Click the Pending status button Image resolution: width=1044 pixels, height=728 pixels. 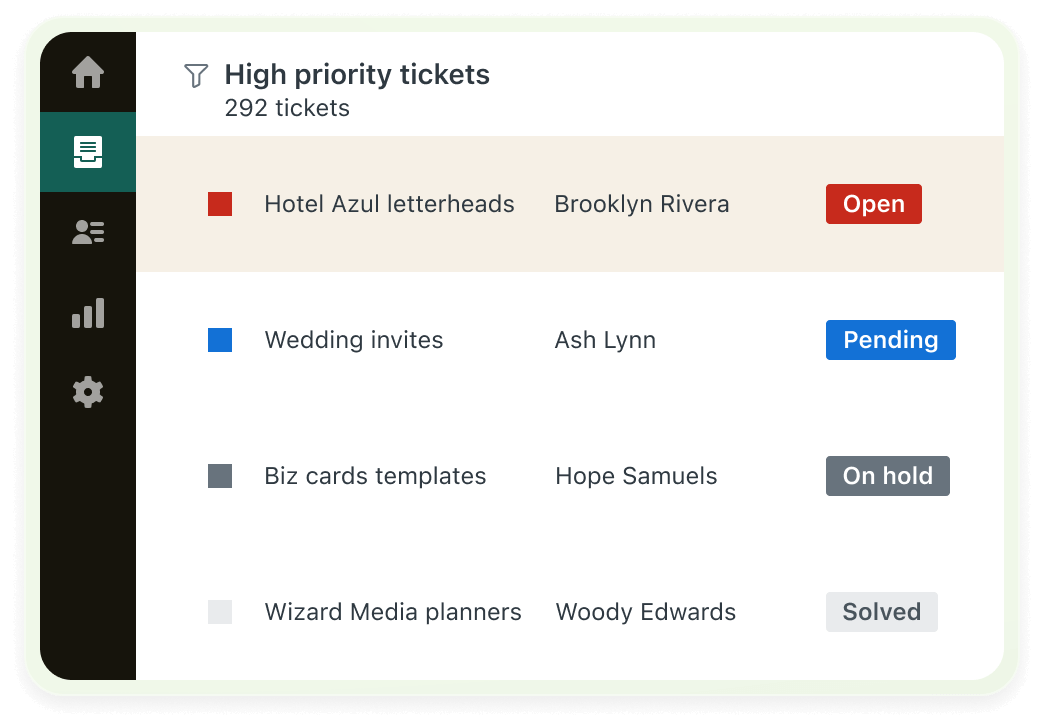tap(890, 340)
